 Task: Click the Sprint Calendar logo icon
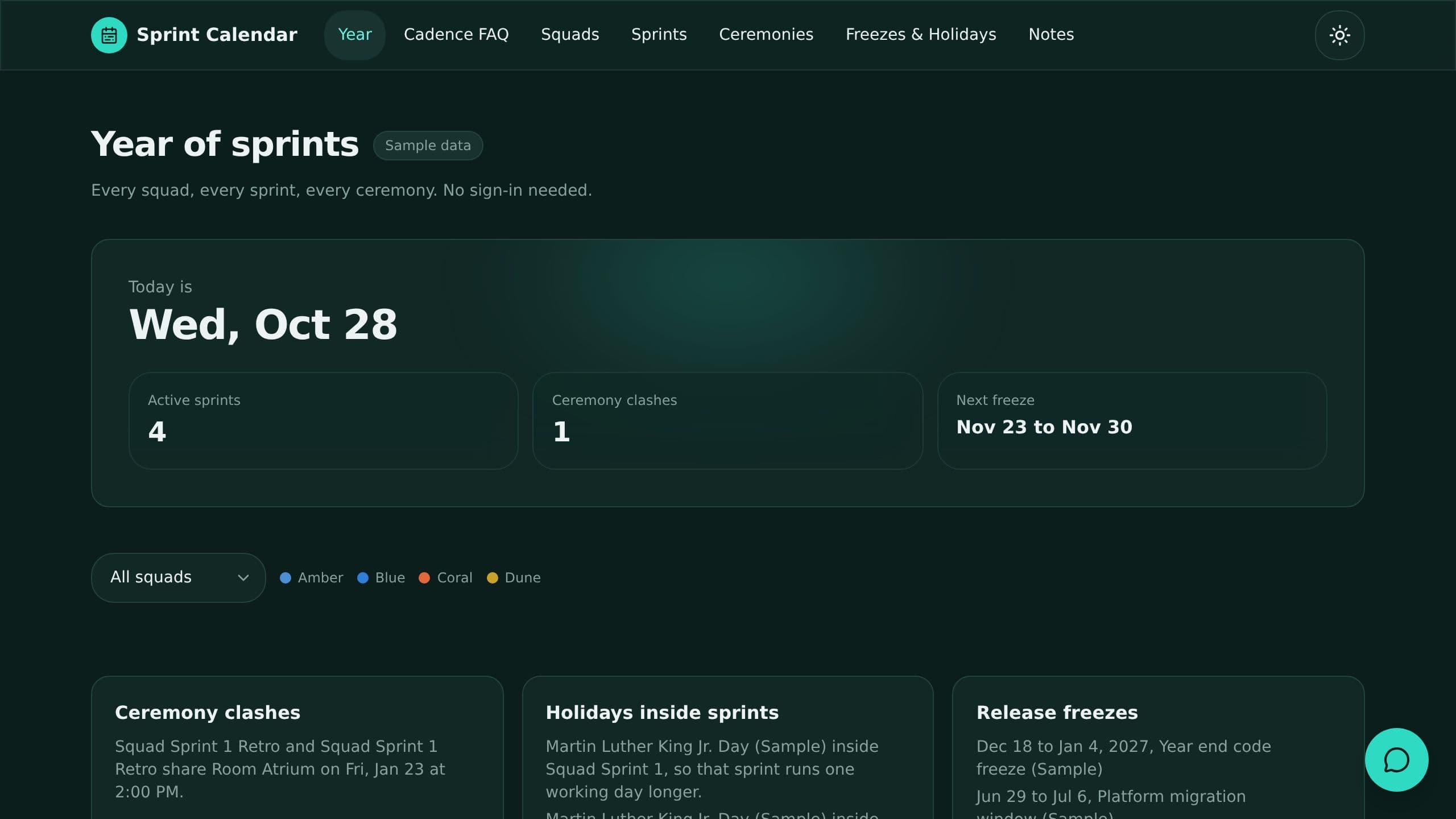[109, 35]
